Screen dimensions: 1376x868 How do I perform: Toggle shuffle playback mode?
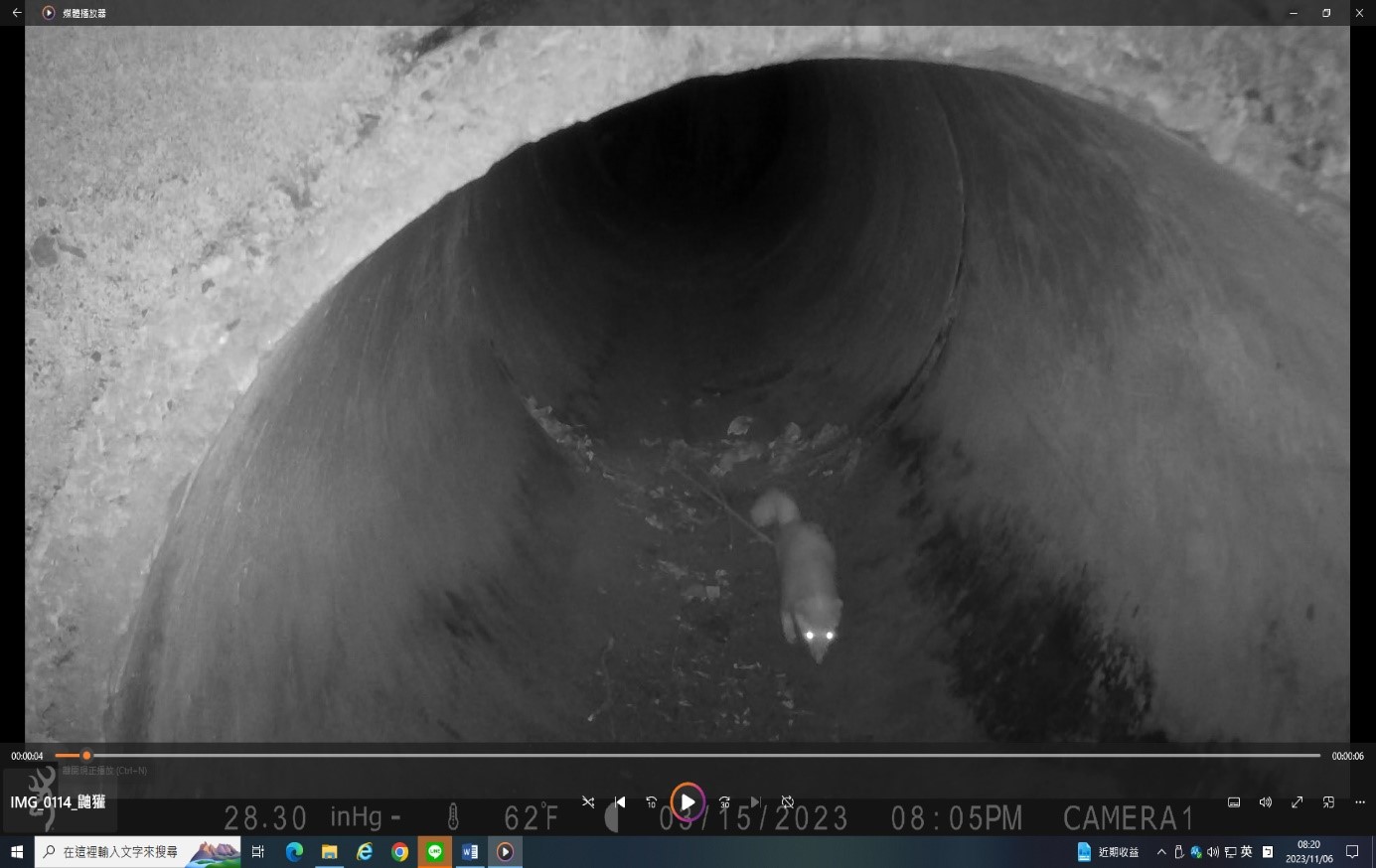pos(588,802)
